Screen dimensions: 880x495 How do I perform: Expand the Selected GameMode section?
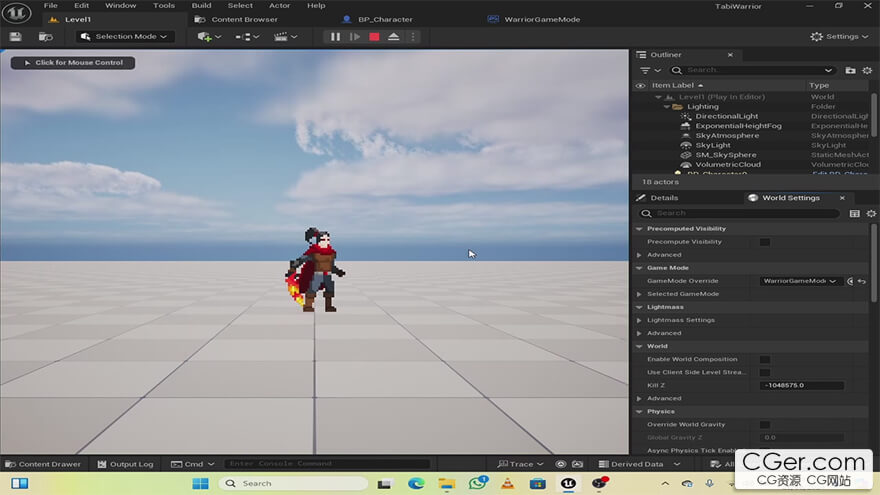coord(639,294)
